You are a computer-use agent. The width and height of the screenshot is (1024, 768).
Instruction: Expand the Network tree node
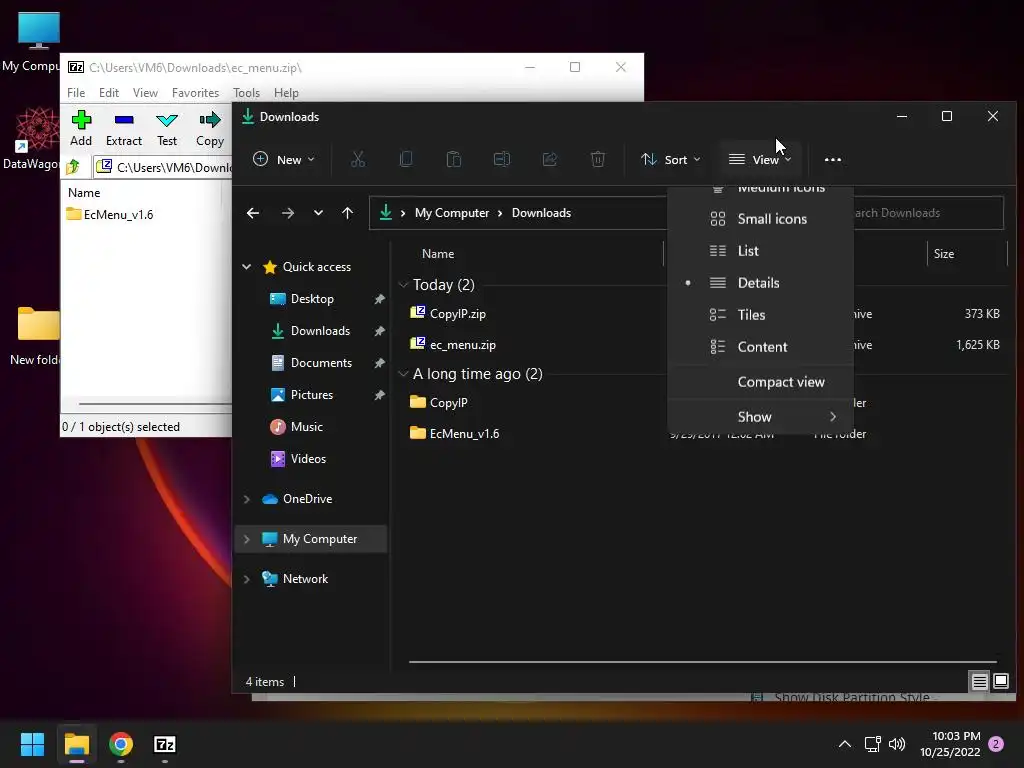click(247, 579)
